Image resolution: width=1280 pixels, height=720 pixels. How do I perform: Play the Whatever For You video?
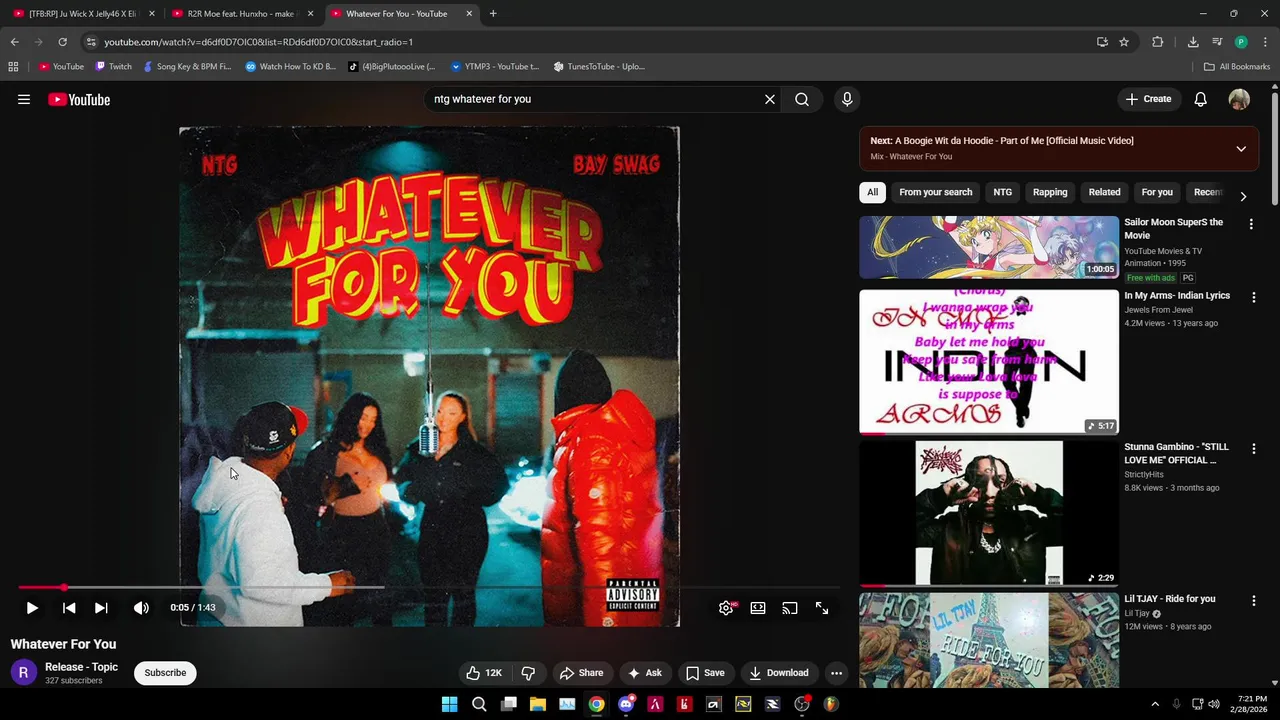32,607
